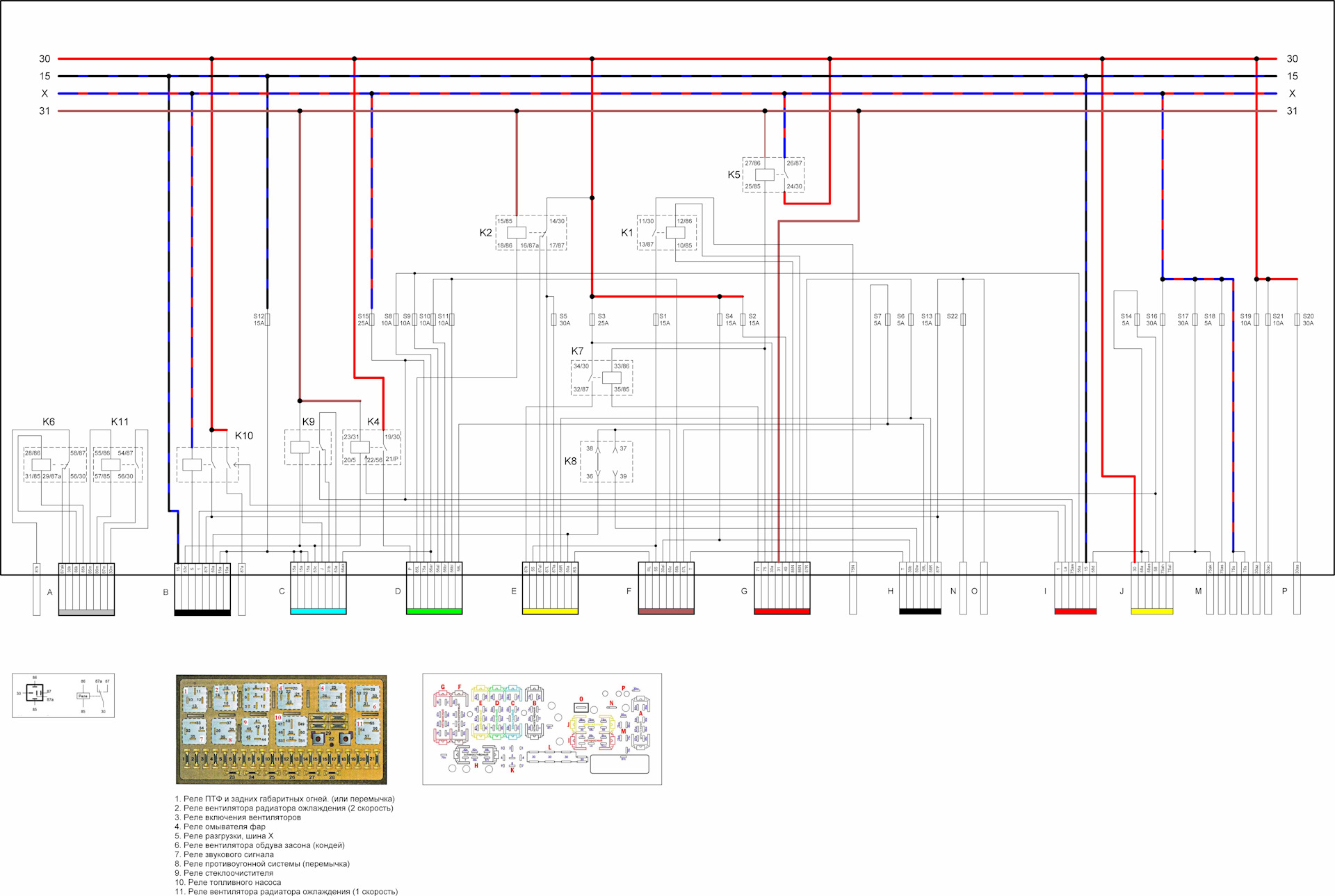Image resolution: width=1335 pixels, height=896 pixels.
Task: Click the K10 relay label
Action: 244,436
